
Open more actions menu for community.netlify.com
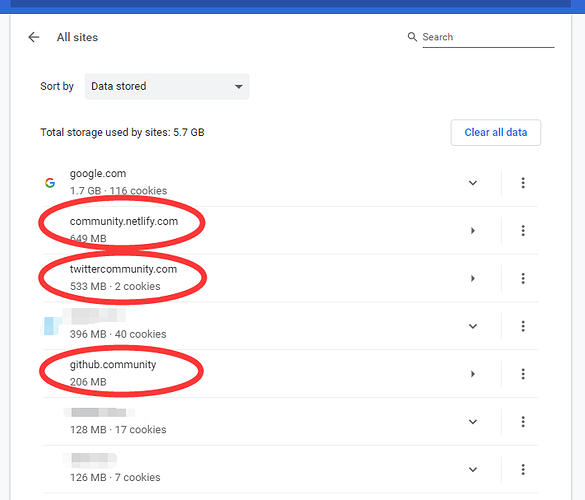click(x=523, y=231)
